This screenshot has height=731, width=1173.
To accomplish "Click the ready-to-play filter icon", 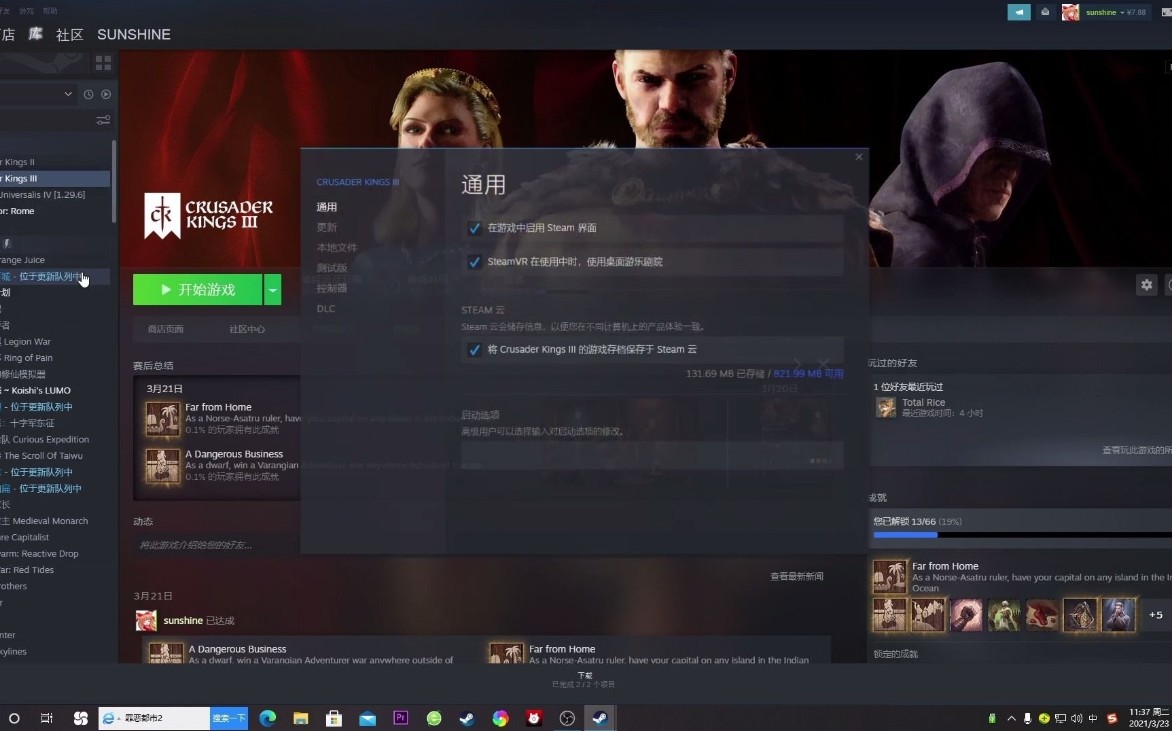I will click(105, 94).
